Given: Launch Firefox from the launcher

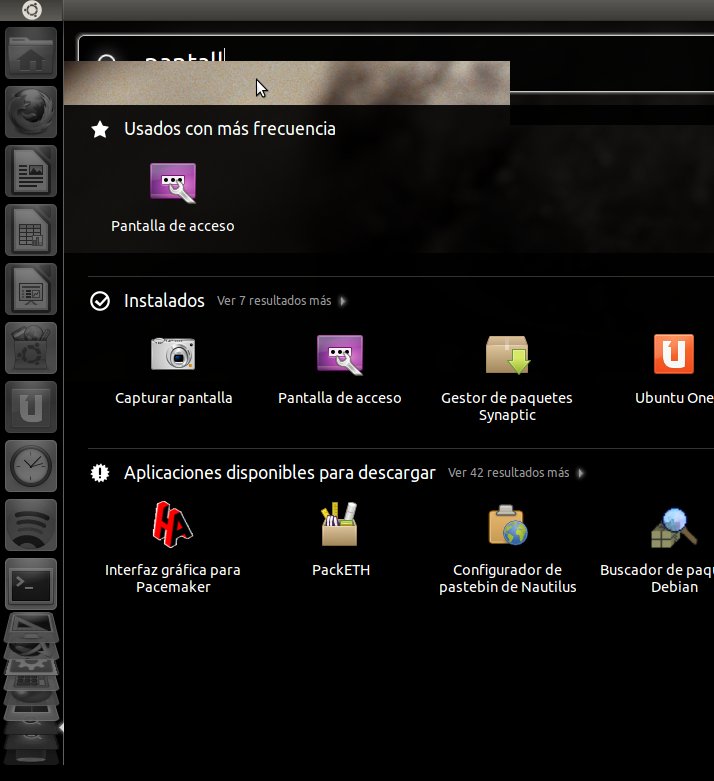Looking at the screenshot, I should pos(31,112).
